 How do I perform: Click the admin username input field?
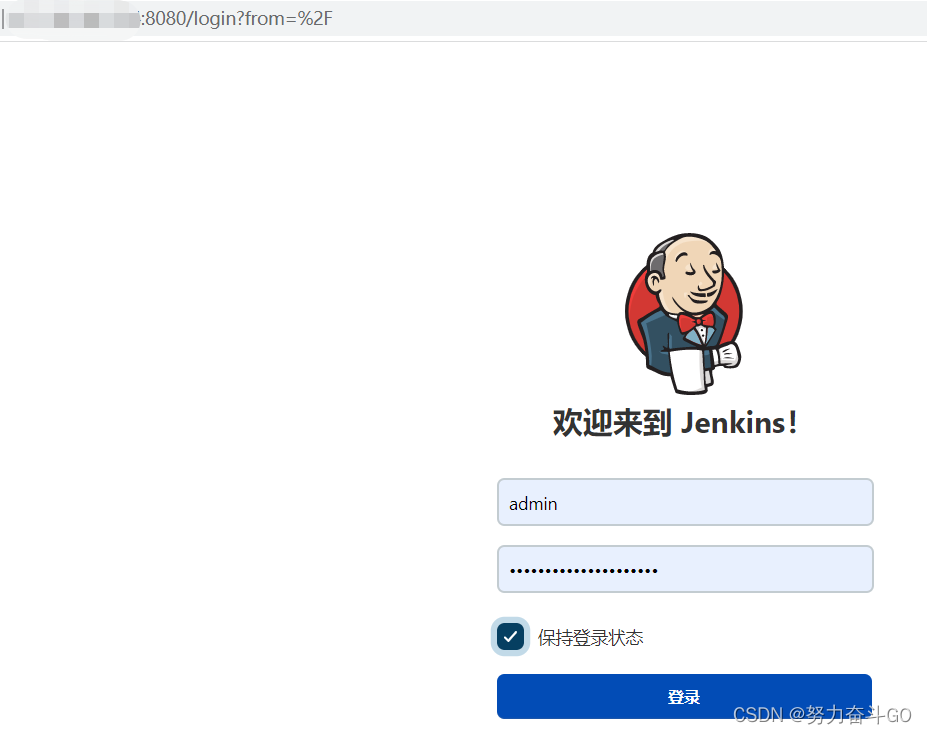(x=685, y=502)
